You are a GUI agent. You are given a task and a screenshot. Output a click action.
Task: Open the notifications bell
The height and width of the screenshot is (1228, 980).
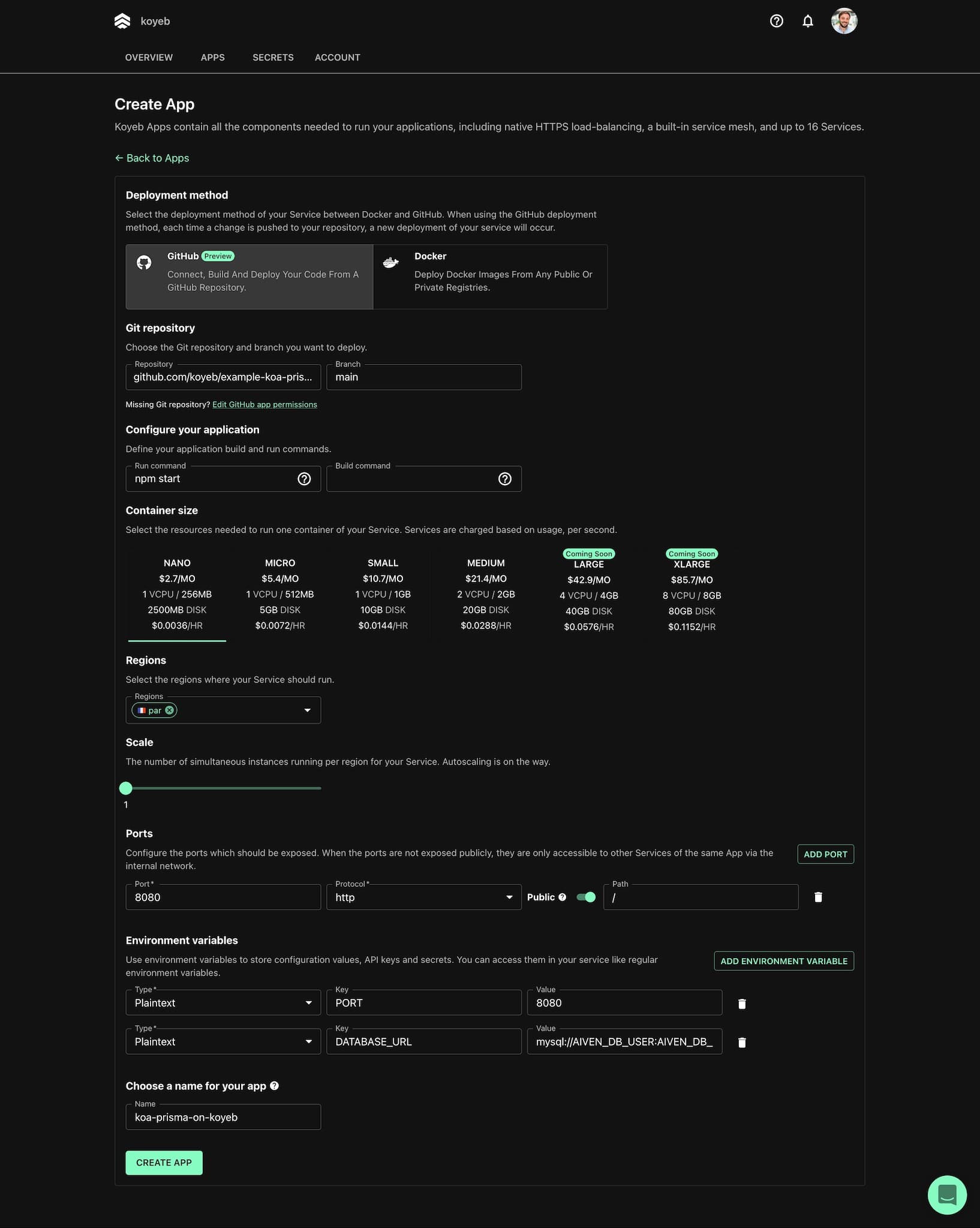click(x=807, y=22)
